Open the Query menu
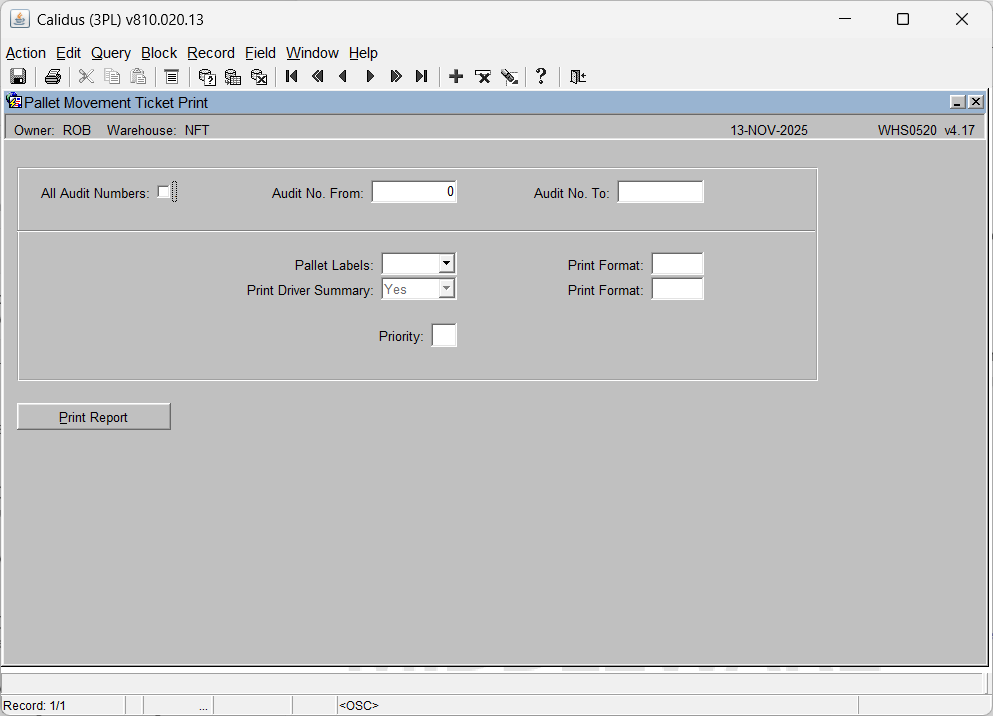Viewport: 993px width, 716px height. 111,53
